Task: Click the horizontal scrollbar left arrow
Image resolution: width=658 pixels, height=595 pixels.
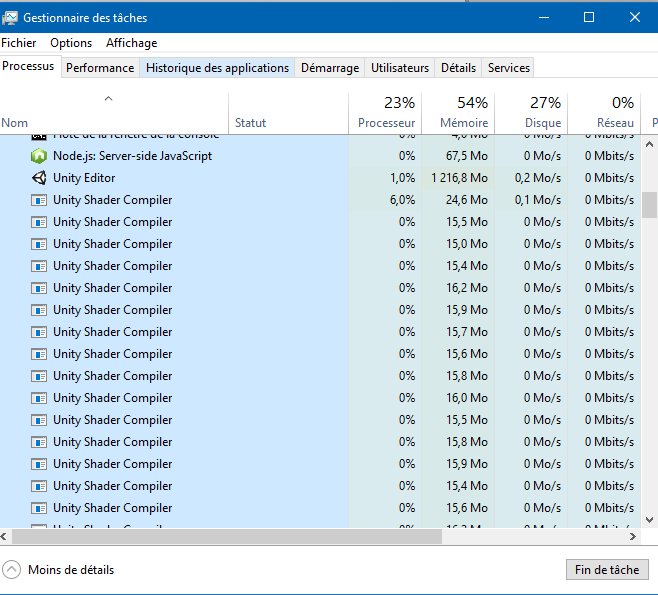Action: pyautogui.click(x=4, y=536)
